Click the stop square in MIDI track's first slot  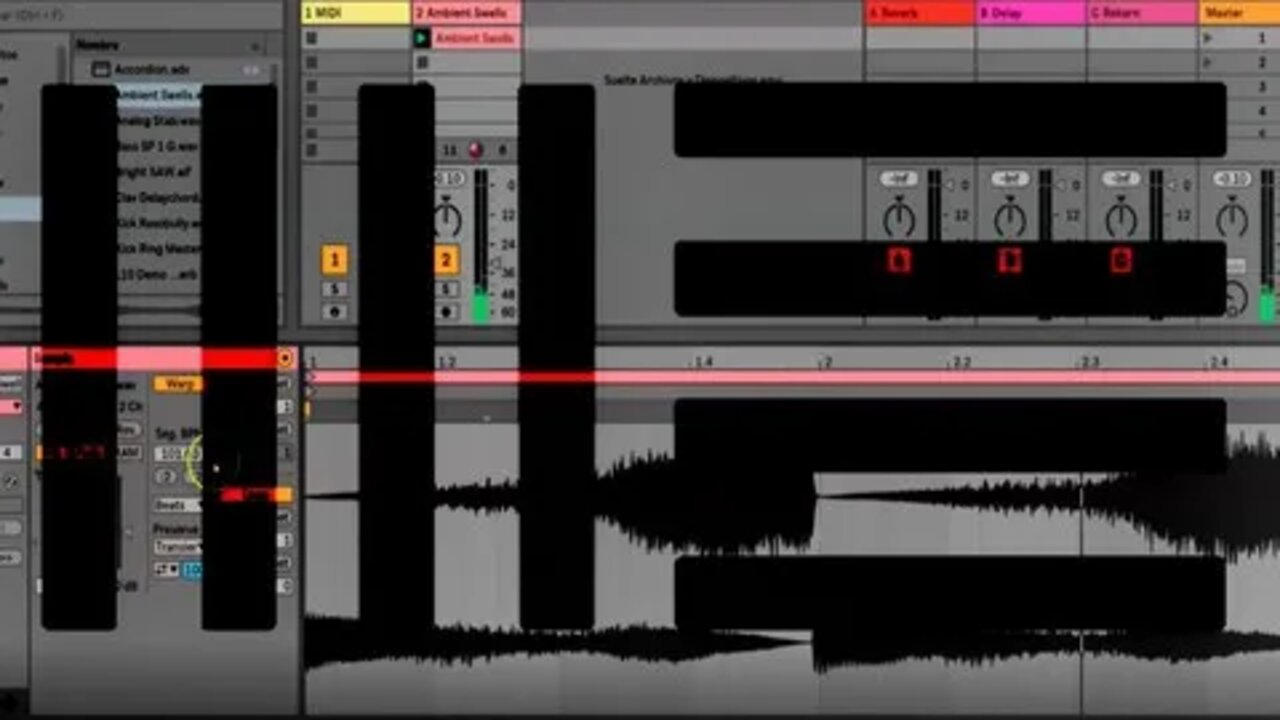click(x=311, y=38)
